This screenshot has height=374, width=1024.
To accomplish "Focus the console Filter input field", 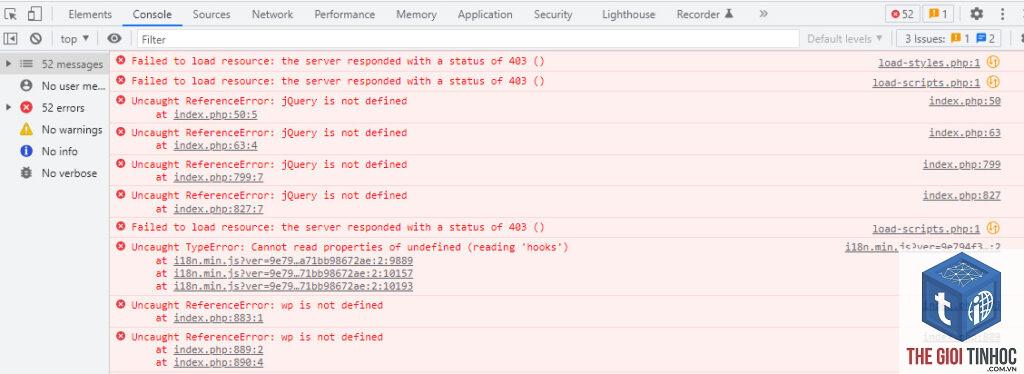I will point(468,39).
